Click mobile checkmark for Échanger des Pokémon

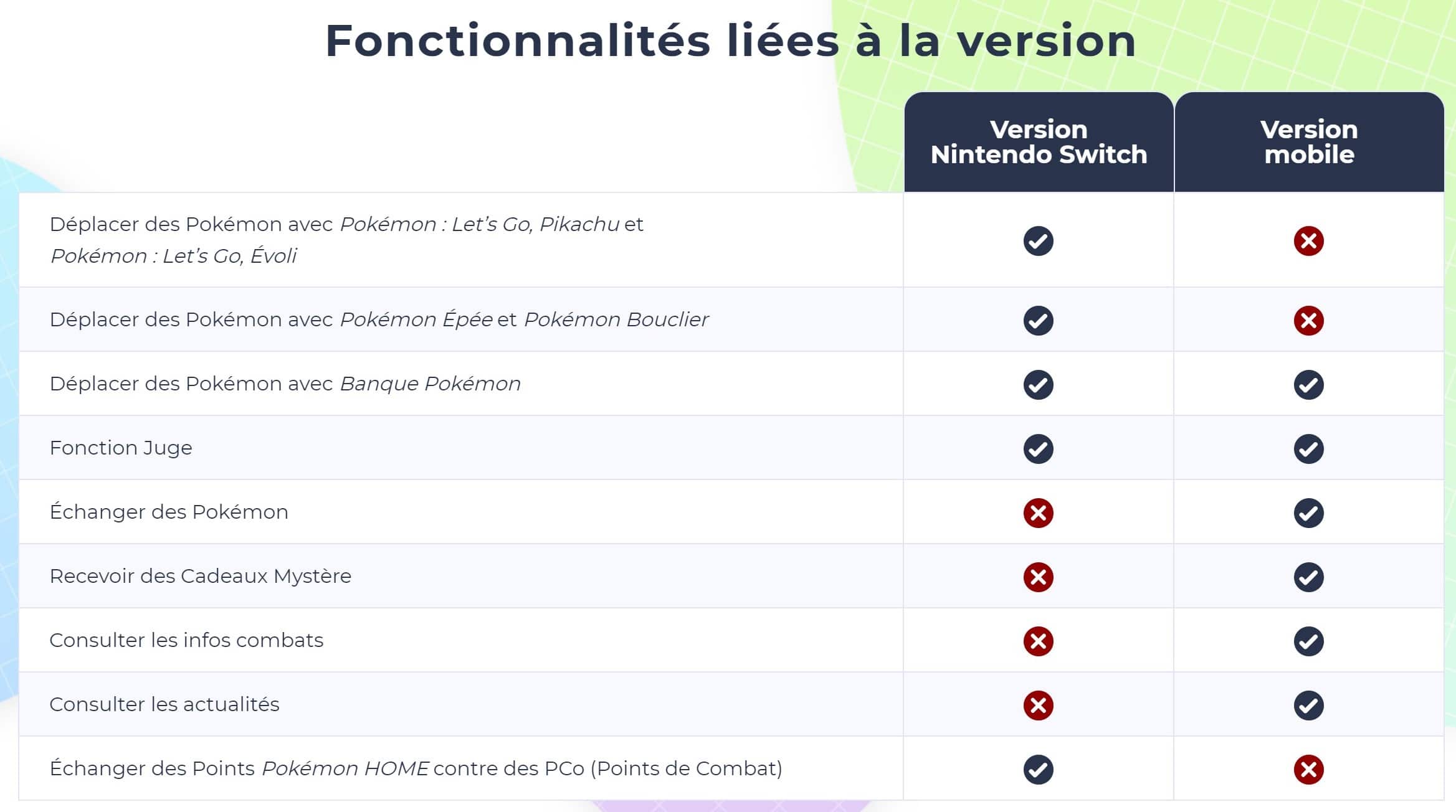click(1308, 513)
